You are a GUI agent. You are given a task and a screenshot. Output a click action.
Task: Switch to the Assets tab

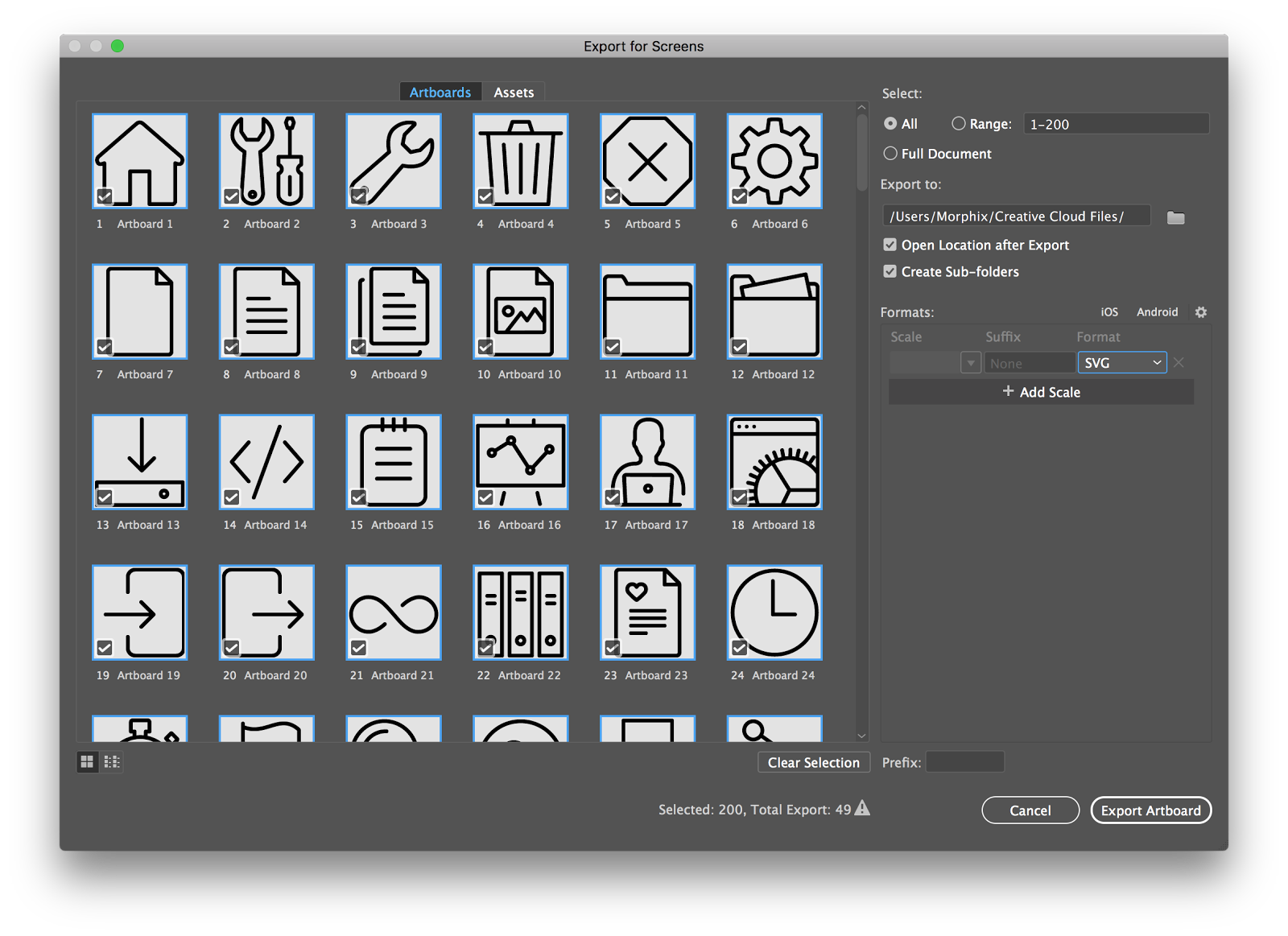coord(514,92)
